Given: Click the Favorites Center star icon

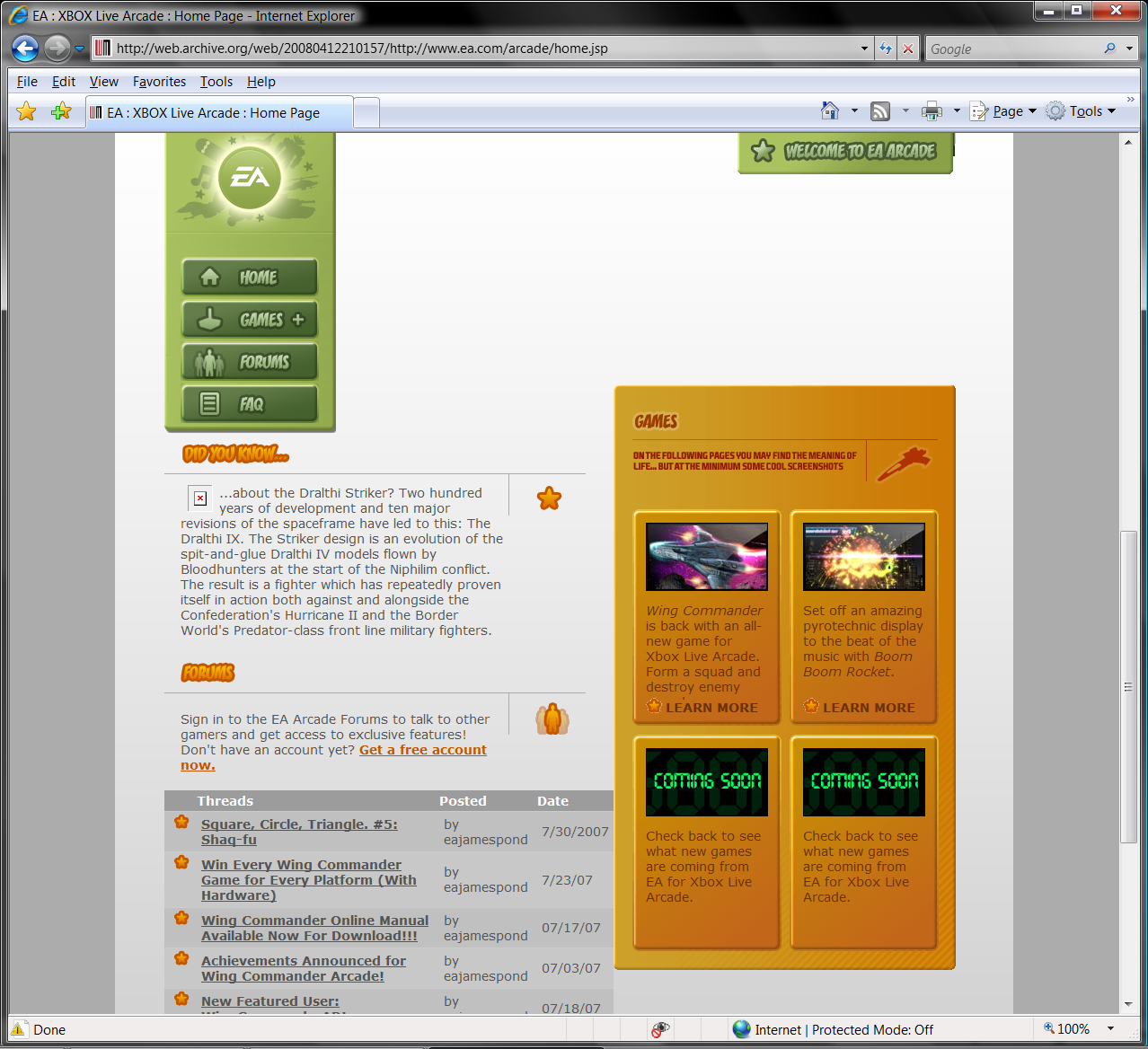Looking at the screenshot, I should [27, 111].
